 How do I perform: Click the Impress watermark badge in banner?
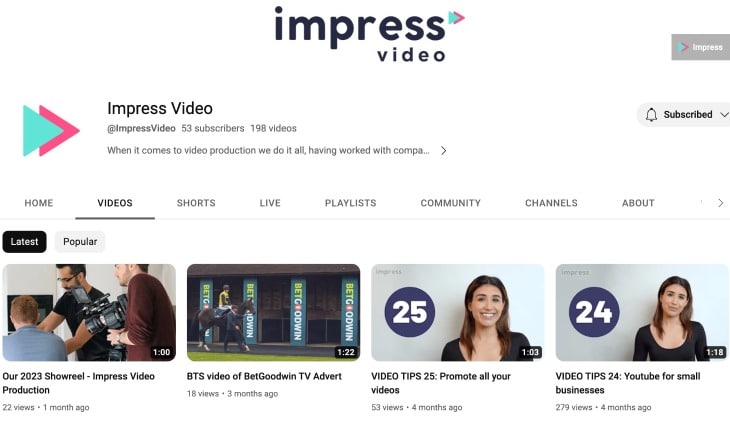click(x=700, y=47)
